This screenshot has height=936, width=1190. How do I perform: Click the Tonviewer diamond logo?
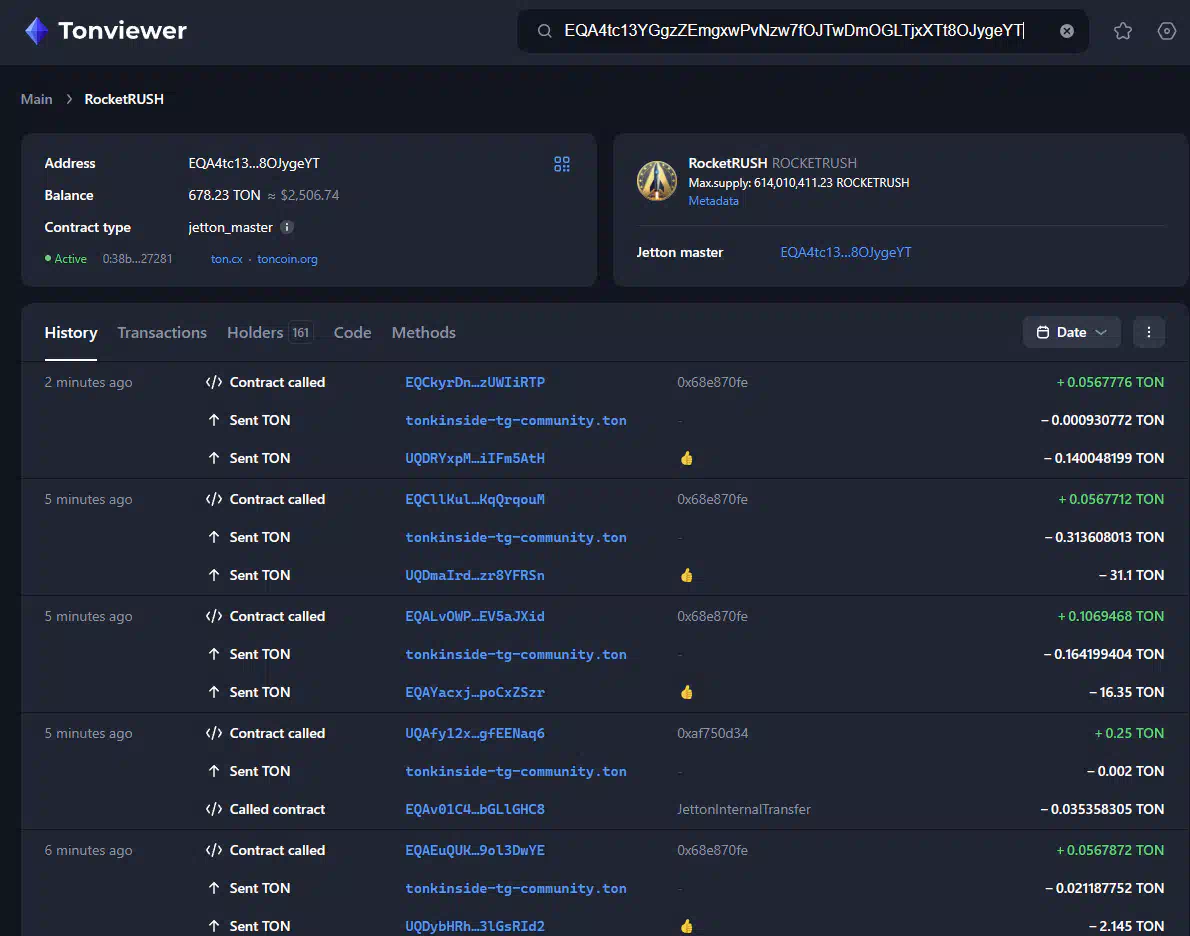(36, 31)
